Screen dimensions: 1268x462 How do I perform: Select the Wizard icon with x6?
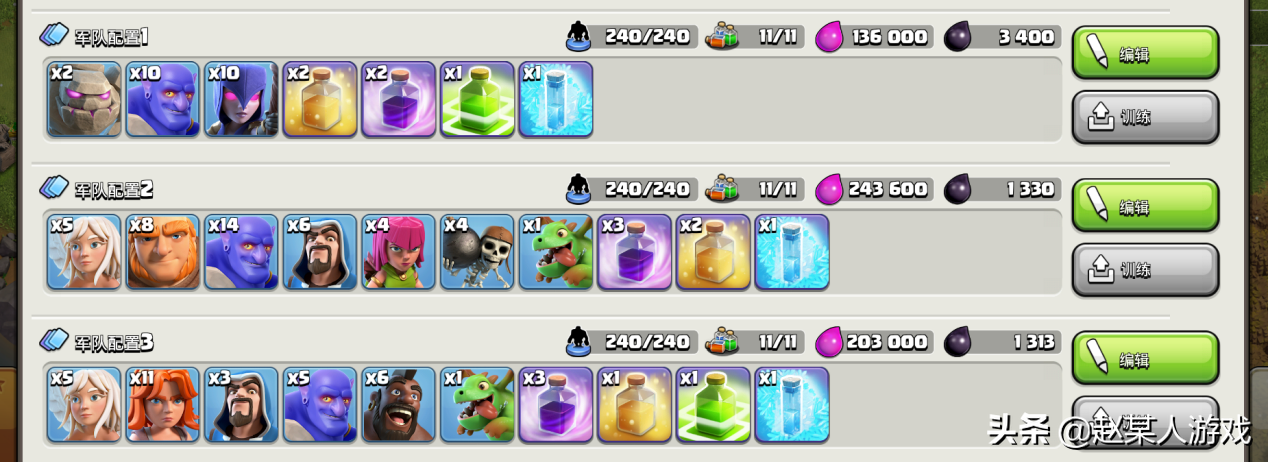pos(320,252)
